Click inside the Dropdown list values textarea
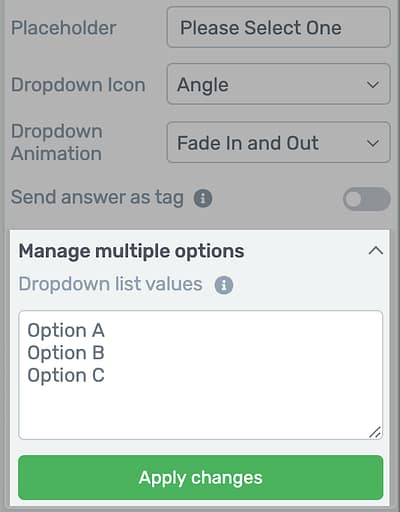The width and height of the screenshot is (400, 512). tap(201, 375)
